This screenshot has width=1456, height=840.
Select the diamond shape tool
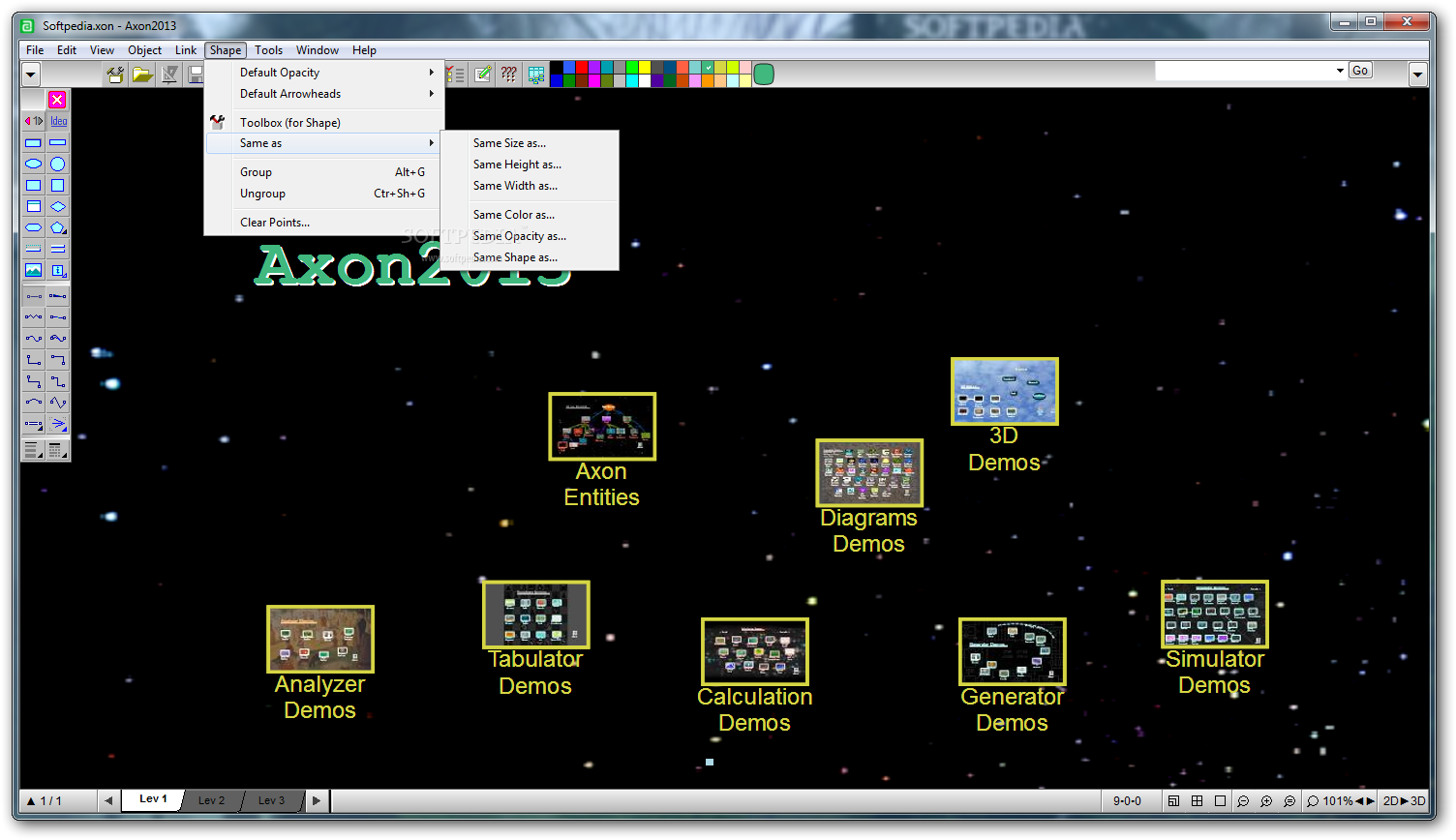(x=58, y=206)
